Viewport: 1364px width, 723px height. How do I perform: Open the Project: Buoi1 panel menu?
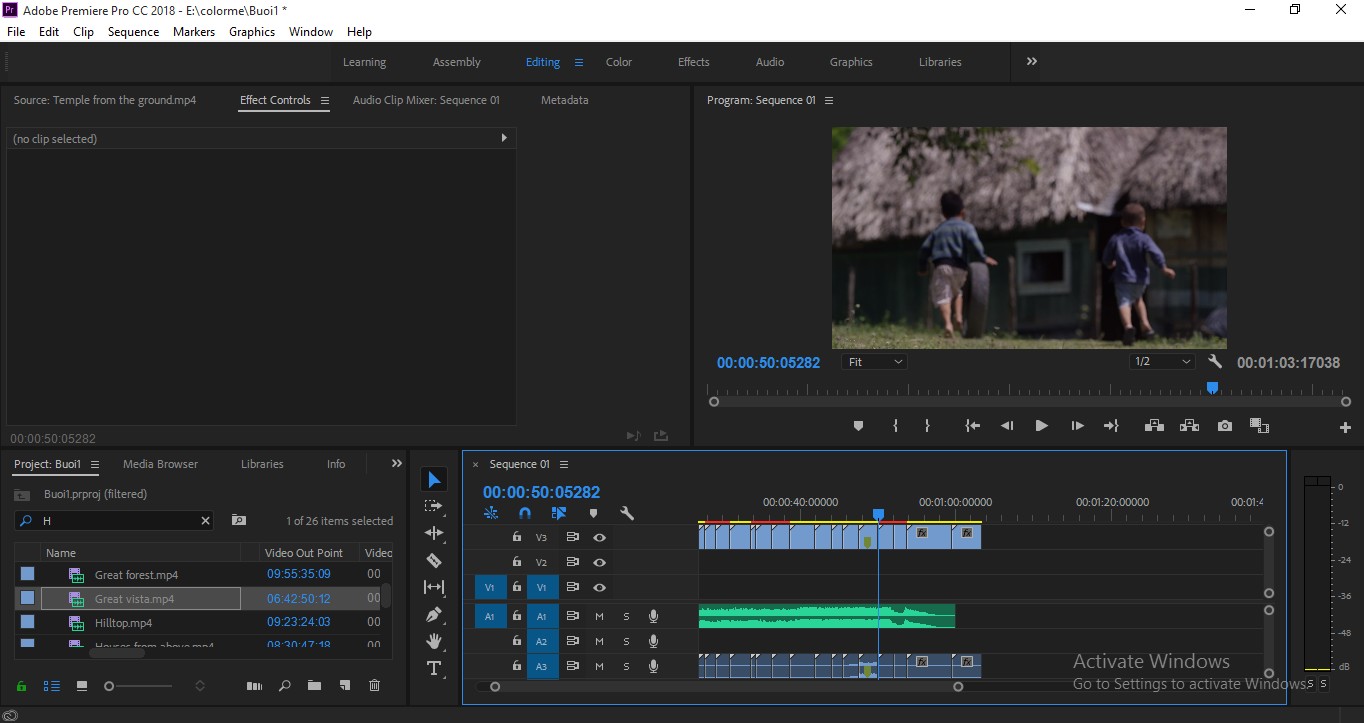(95, 464)
